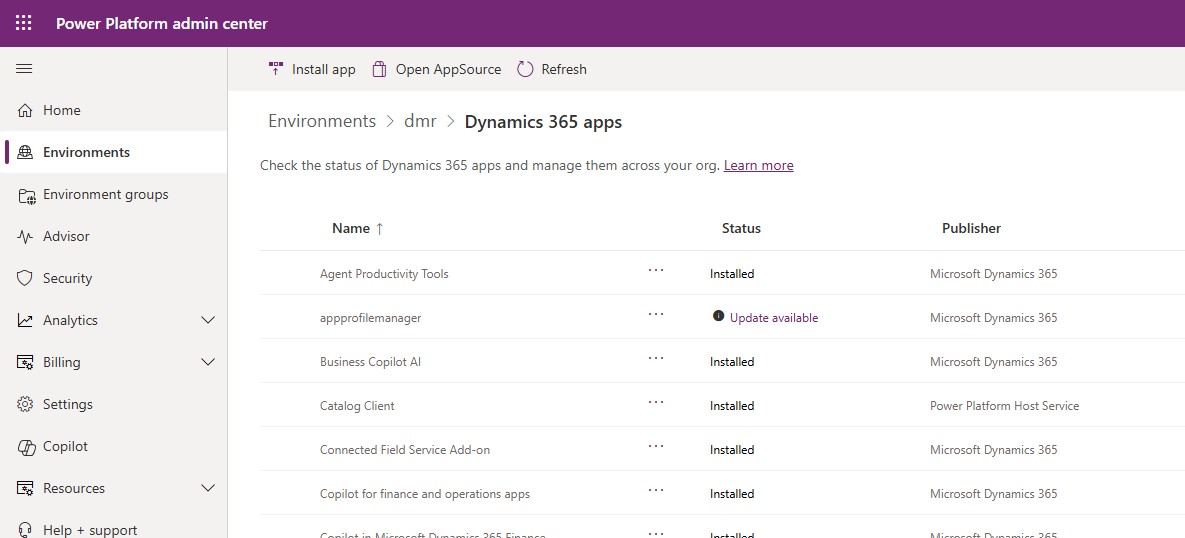This screenshot has height=538, width=1185.
Task: Click the Help + support headset icon
Action: coord(25,530)
